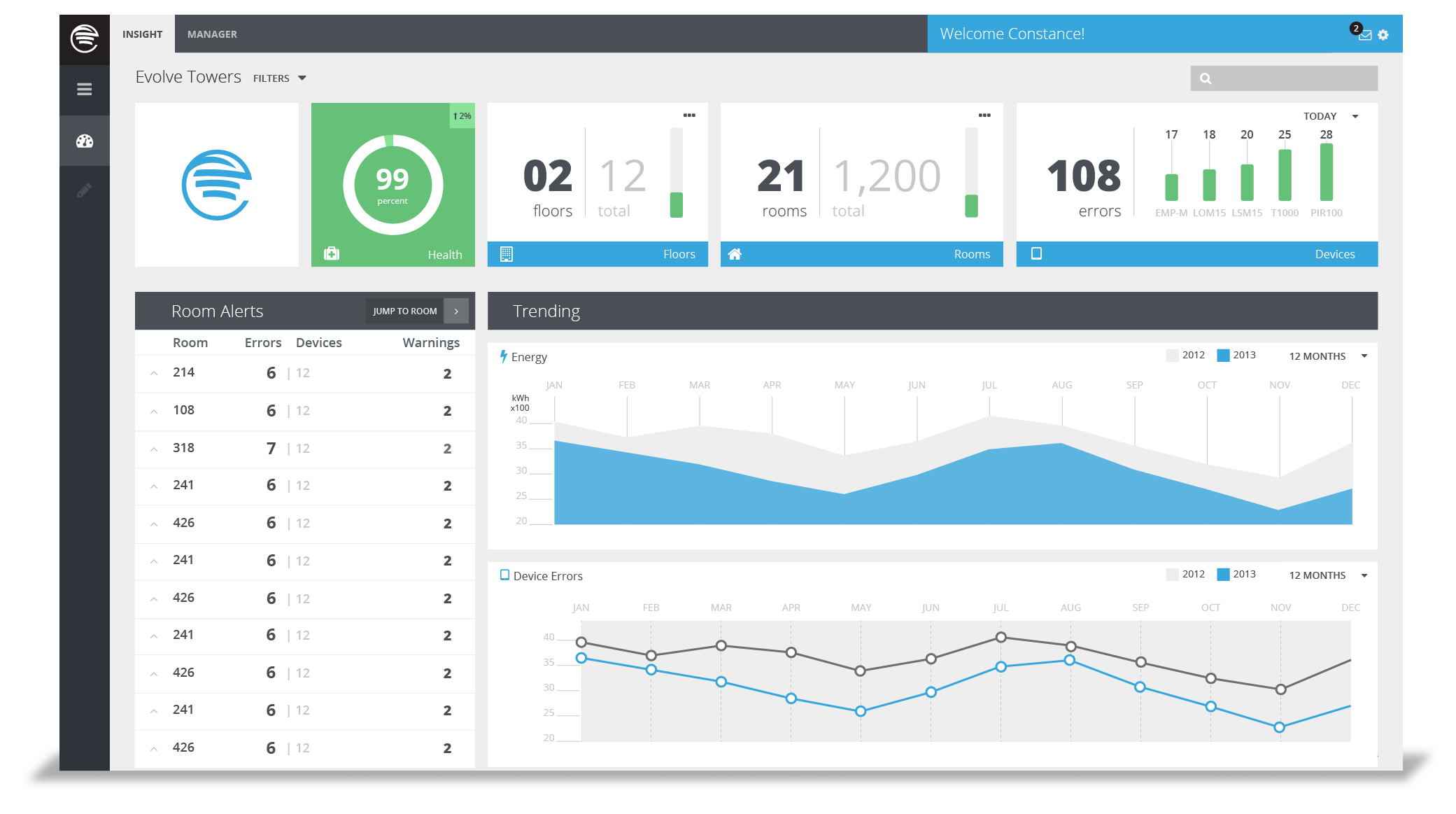The width and height of the screenshot is (1456, 814).
Task: Switch to the INSIGHT tab
Action: tap(142, 34)
